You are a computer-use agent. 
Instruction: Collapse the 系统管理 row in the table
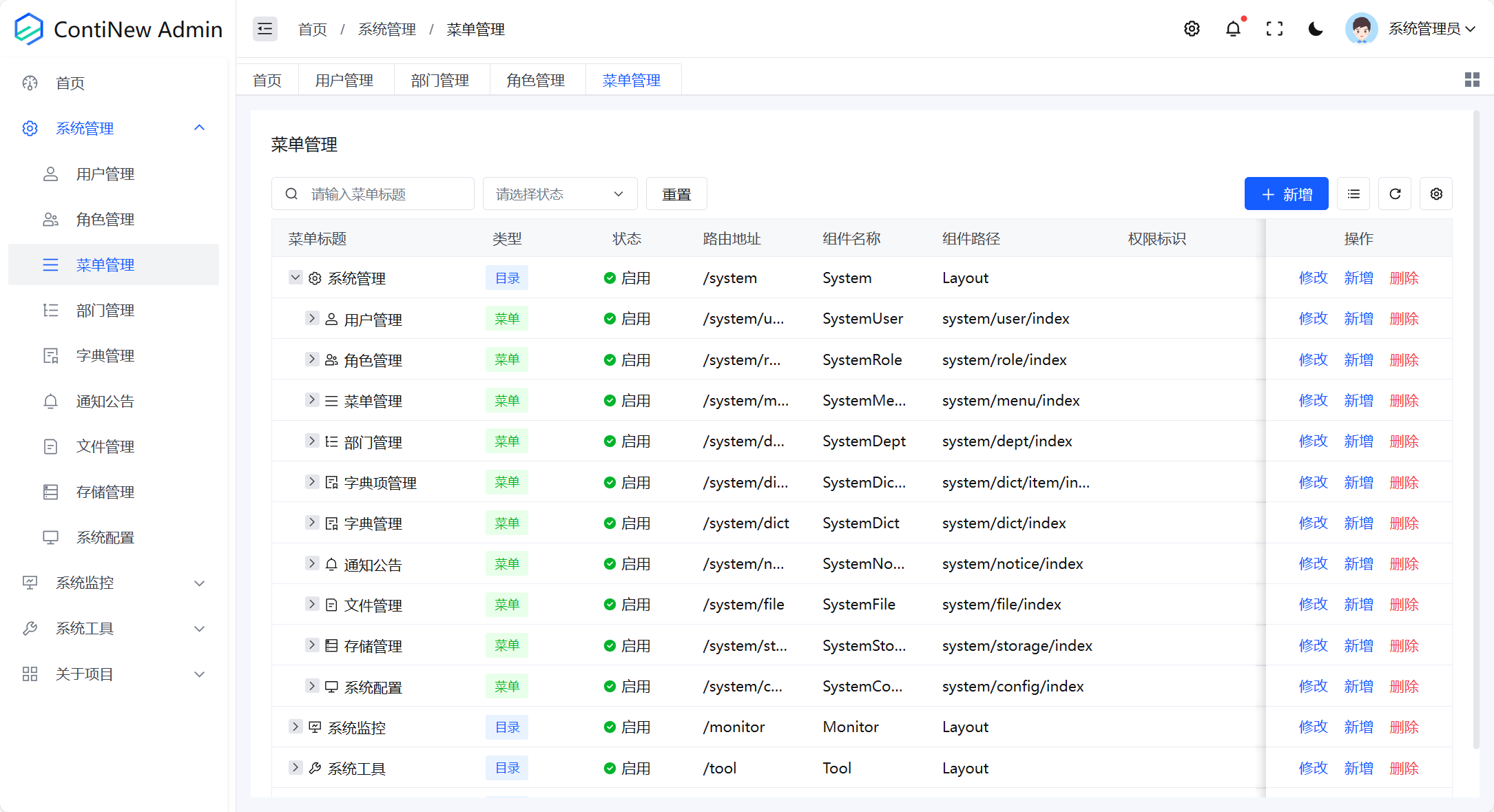295,278
